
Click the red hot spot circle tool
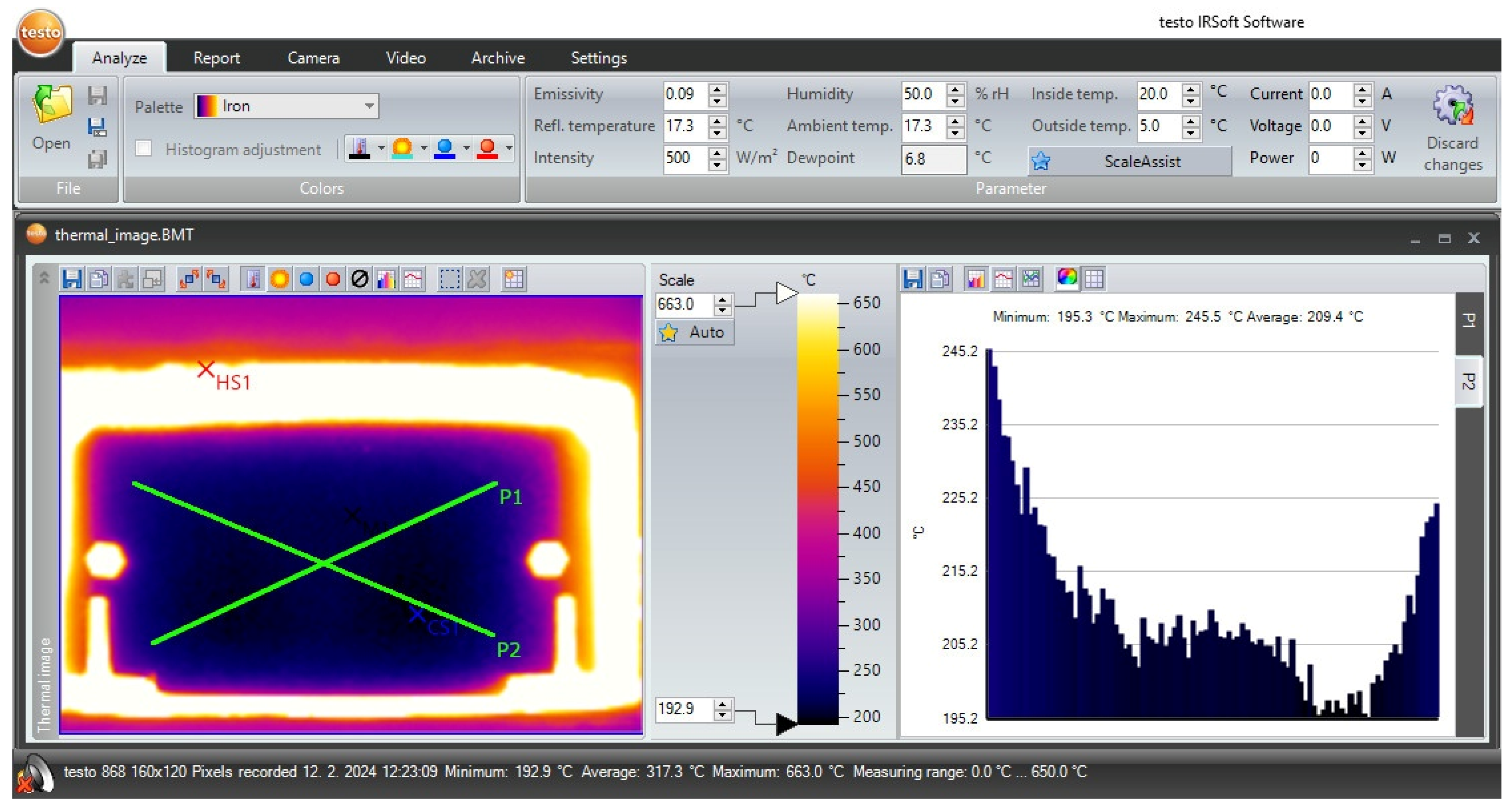tap(333, 279)
